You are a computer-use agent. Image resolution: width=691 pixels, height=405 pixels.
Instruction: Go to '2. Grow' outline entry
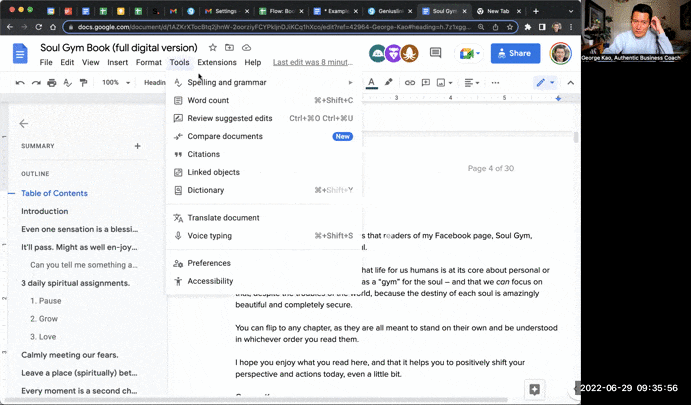(x=44, y=319)
